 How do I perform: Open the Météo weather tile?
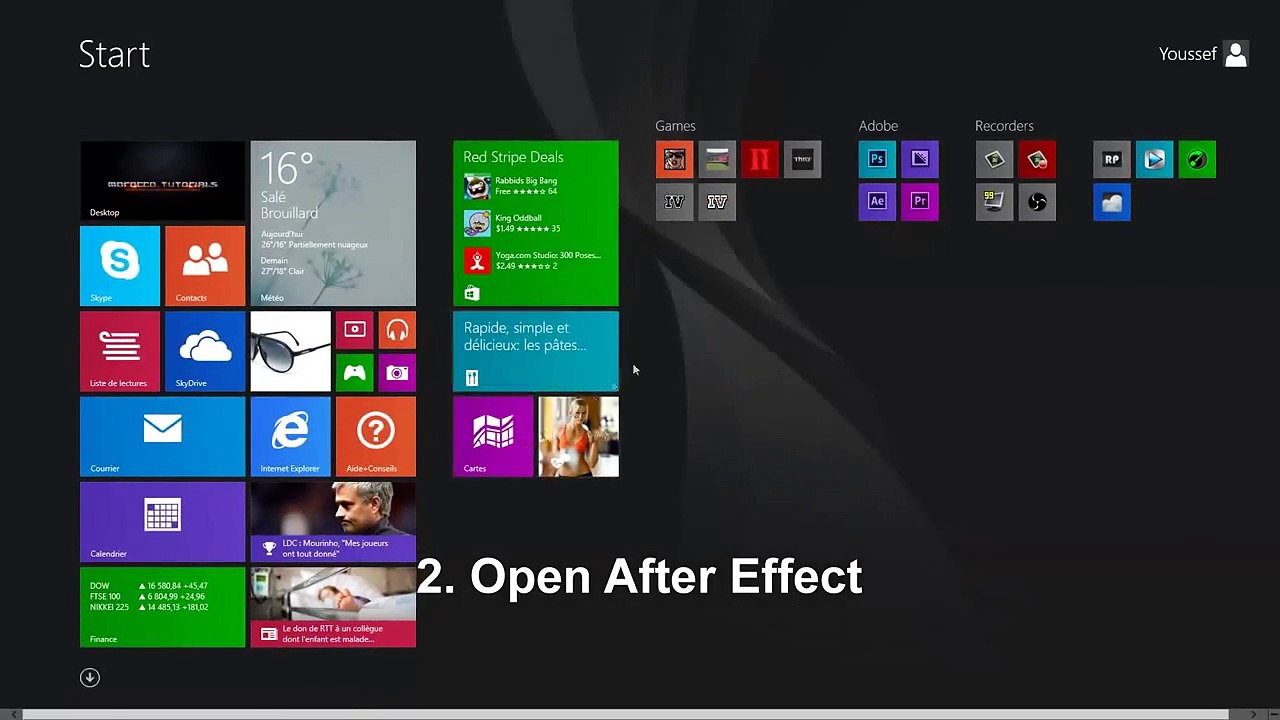333,223
